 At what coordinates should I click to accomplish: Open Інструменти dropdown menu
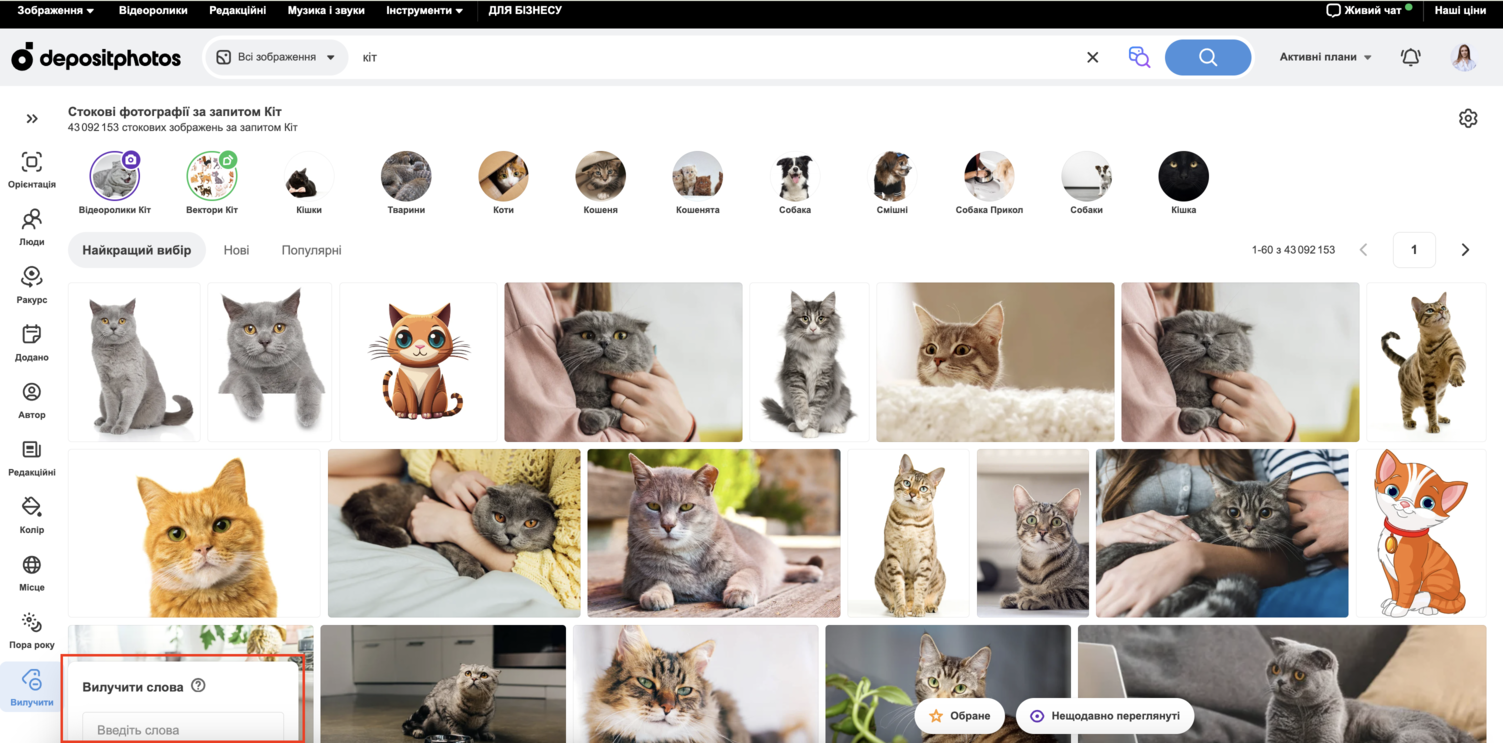(x=425, y=10)
